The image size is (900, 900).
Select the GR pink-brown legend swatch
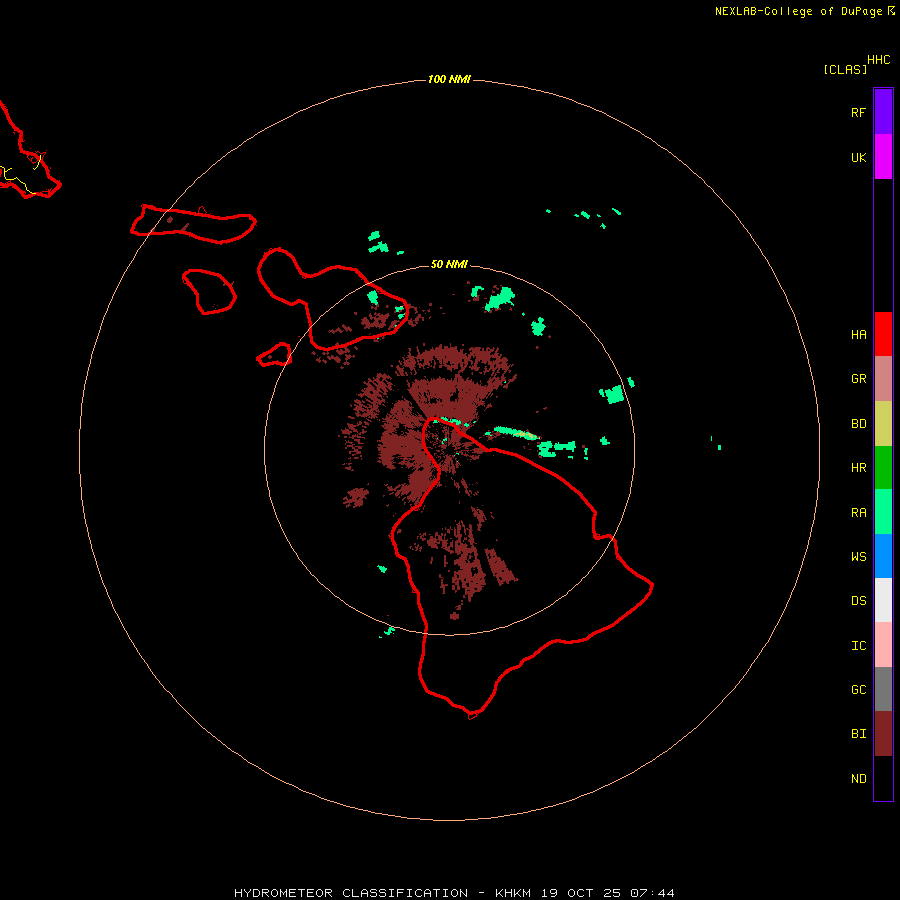click(x=883, y=378)
